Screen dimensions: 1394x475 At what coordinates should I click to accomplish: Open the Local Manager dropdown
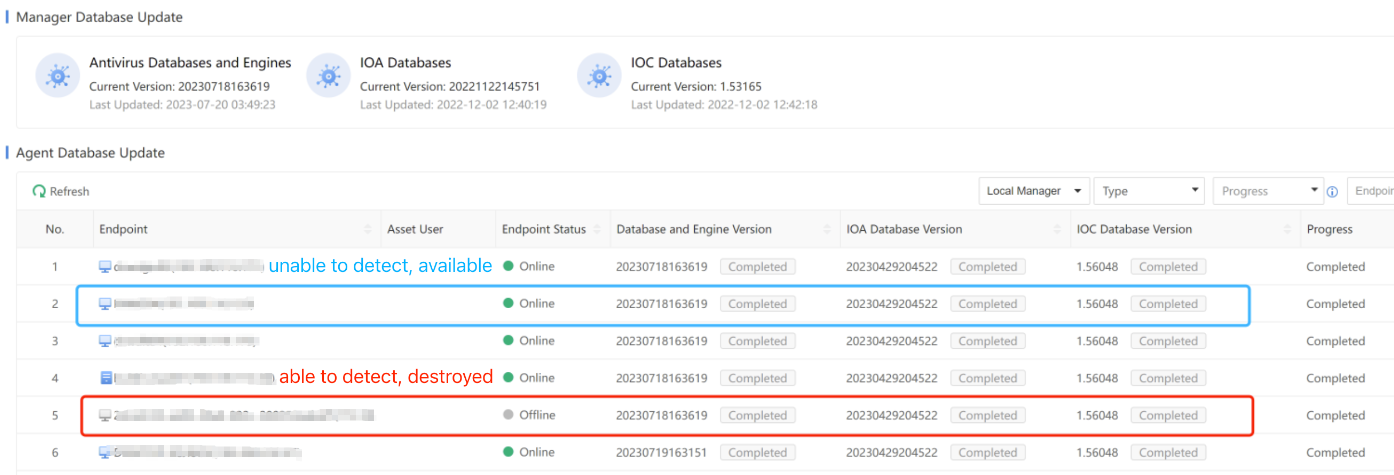point(1034,191)
